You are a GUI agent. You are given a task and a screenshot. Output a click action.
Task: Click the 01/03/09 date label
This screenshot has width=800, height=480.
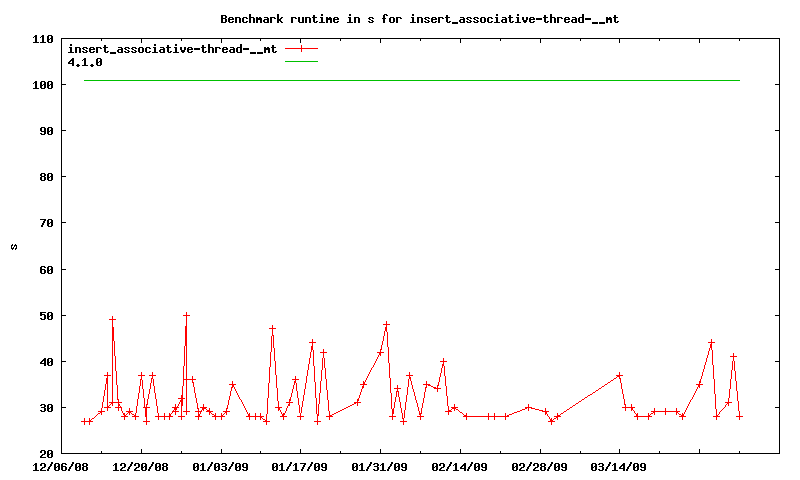tap(221, 466)
